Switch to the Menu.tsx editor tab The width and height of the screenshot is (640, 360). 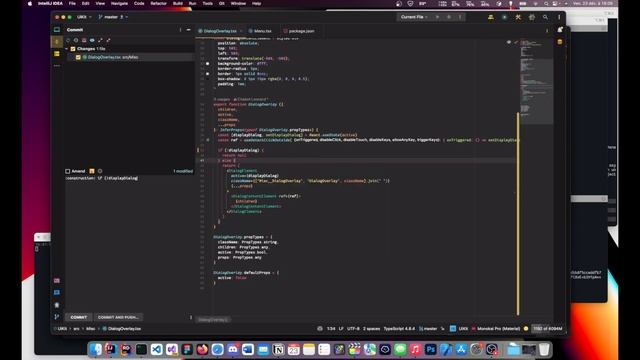click(260, 31)
